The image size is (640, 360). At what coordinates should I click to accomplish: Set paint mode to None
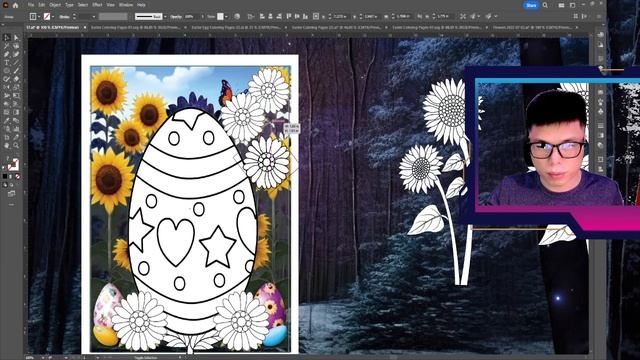(18, 177)
